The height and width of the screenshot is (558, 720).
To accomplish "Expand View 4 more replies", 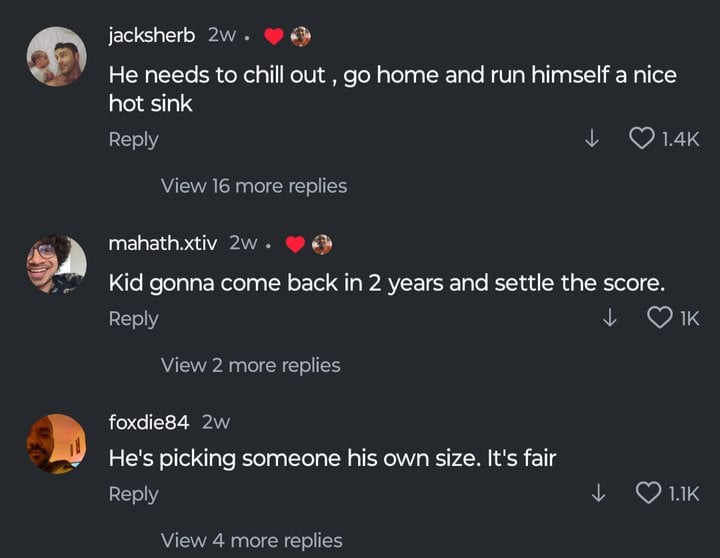I will (252, 541).
